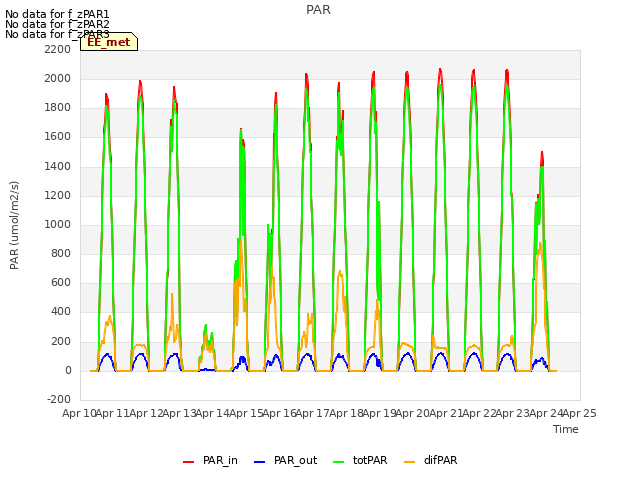Image resolution: width=640 pixels, height=480 pixels.
Task: Click the 2000 y-axis tick label
Action: click(x=58, y=78)
